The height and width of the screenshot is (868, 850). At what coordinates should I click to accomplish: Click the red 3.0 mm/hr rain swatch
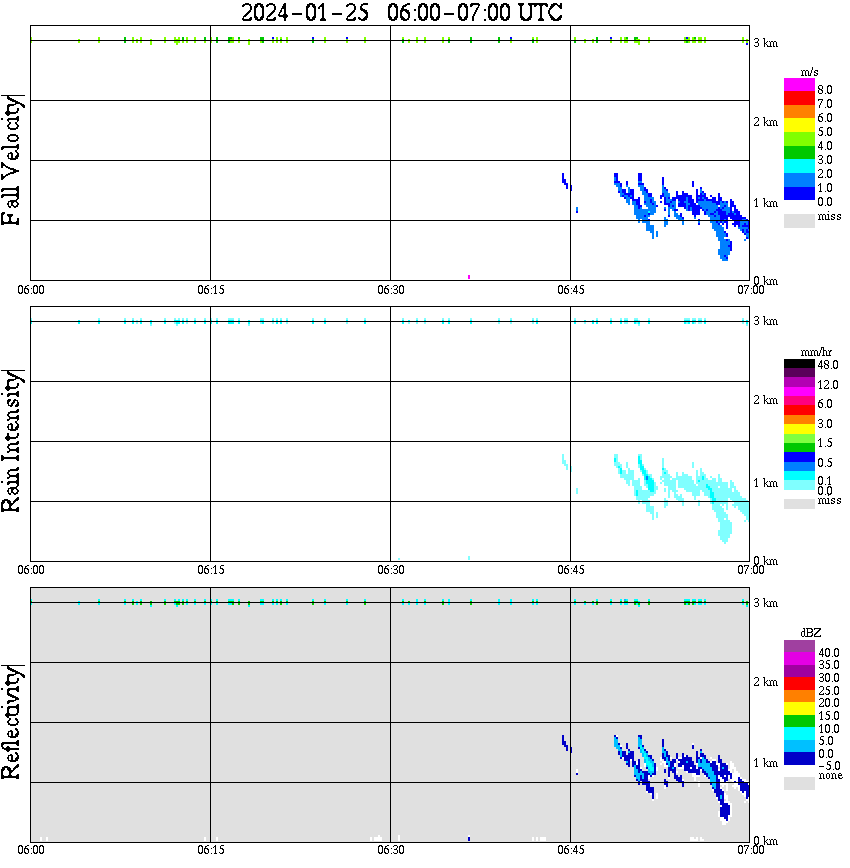click(x=799, y=410)
